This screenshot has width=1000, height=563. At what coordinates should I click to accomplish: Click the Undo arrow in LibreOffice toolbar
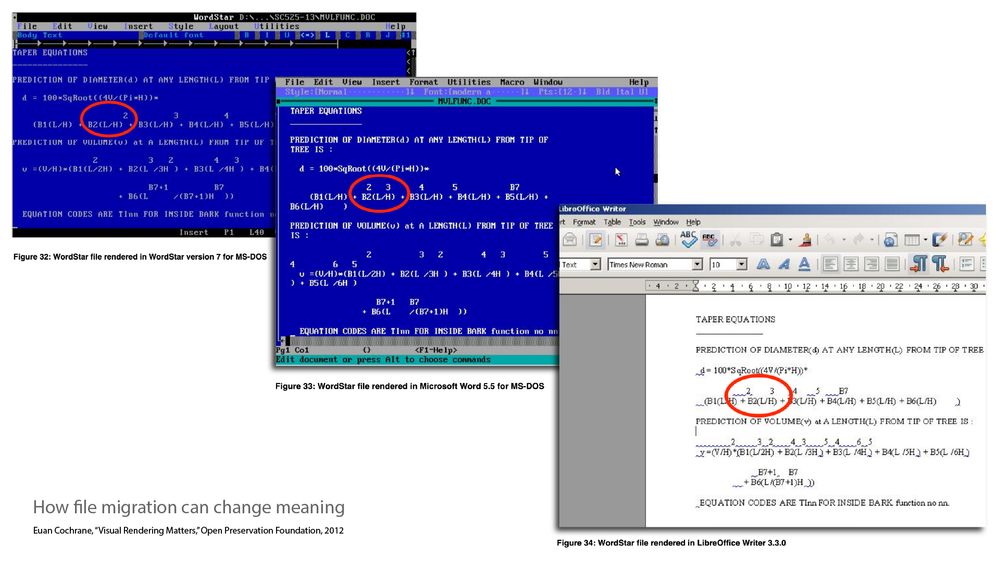830,240
